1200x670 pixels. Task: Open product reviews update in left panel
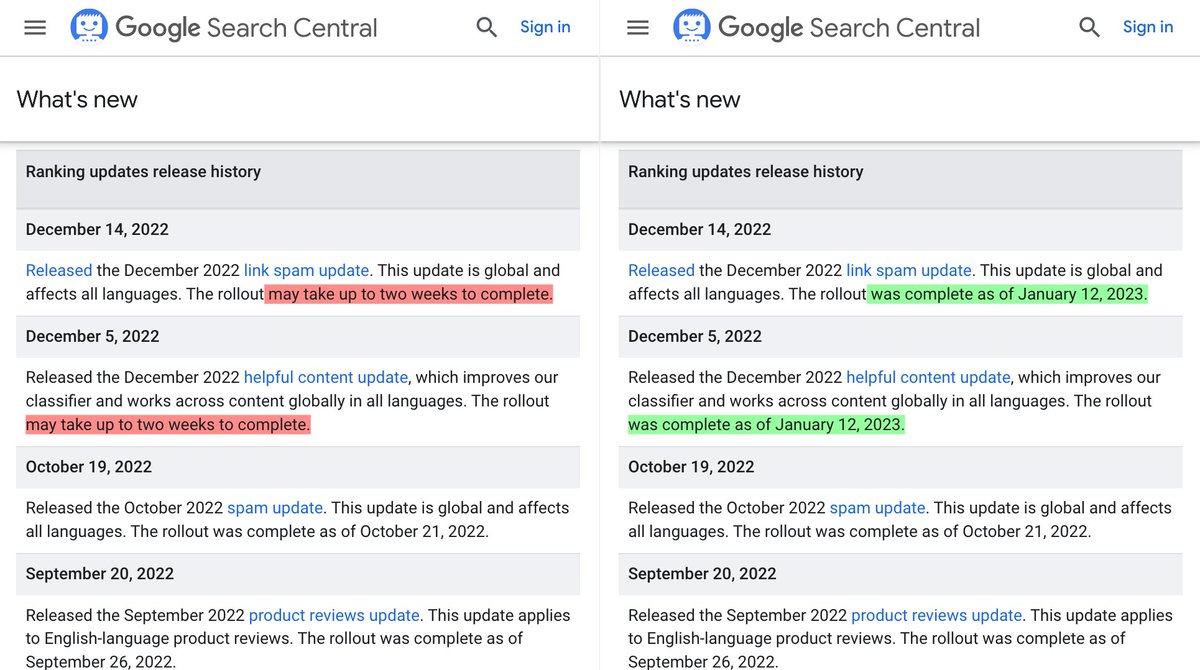coord(334,615)
